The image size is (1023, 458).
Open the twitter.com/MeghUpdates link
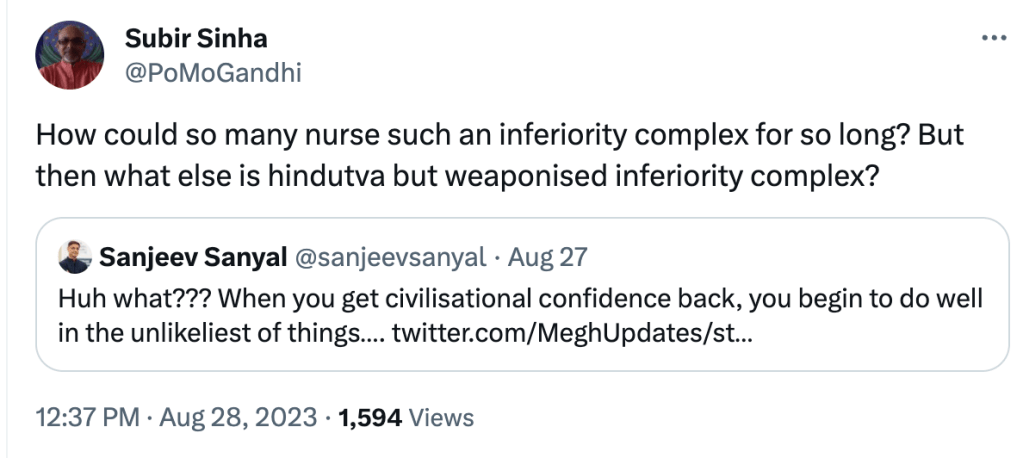click(573, 333)
